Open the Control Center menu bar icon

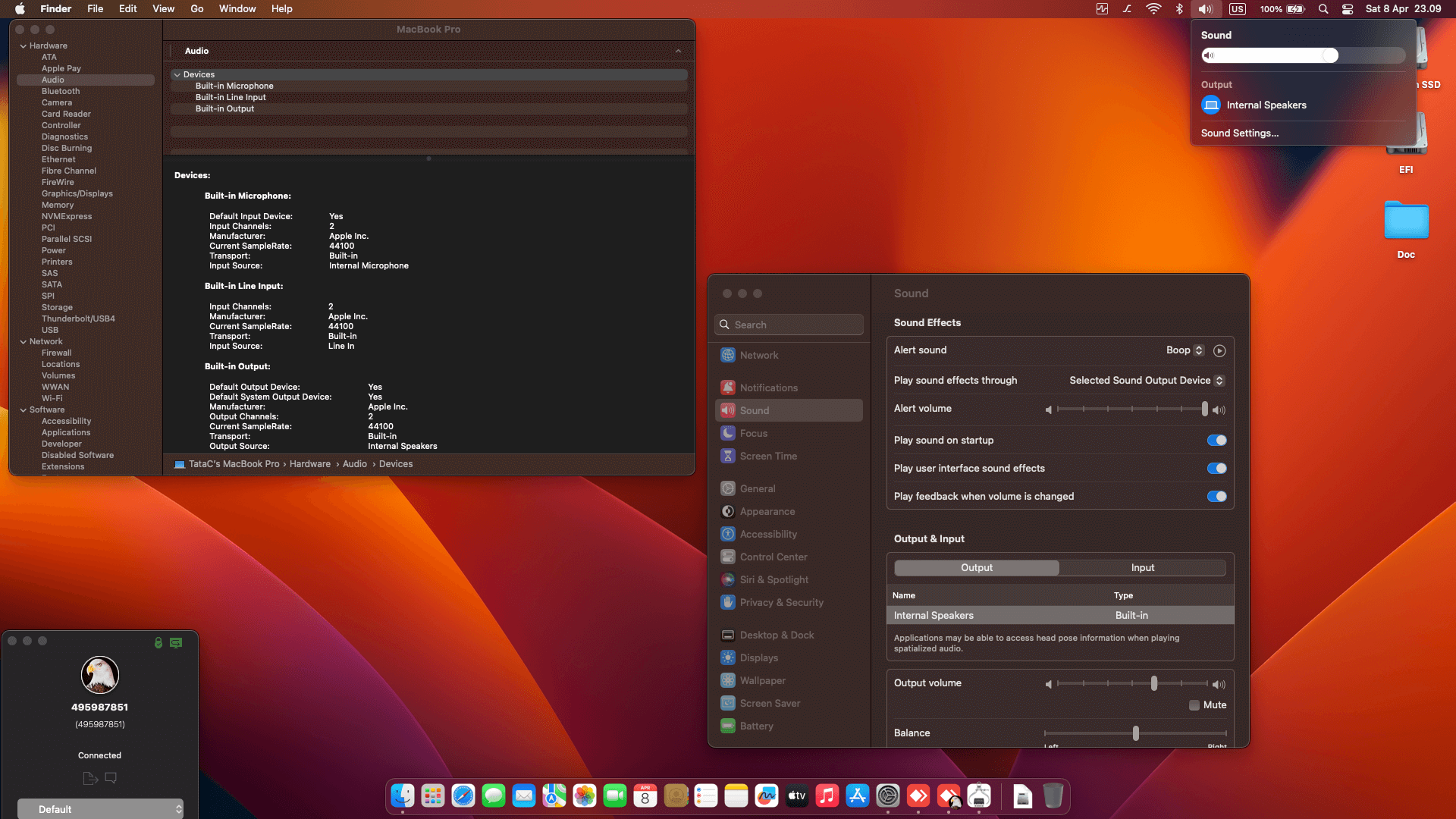coord(1348,9)
